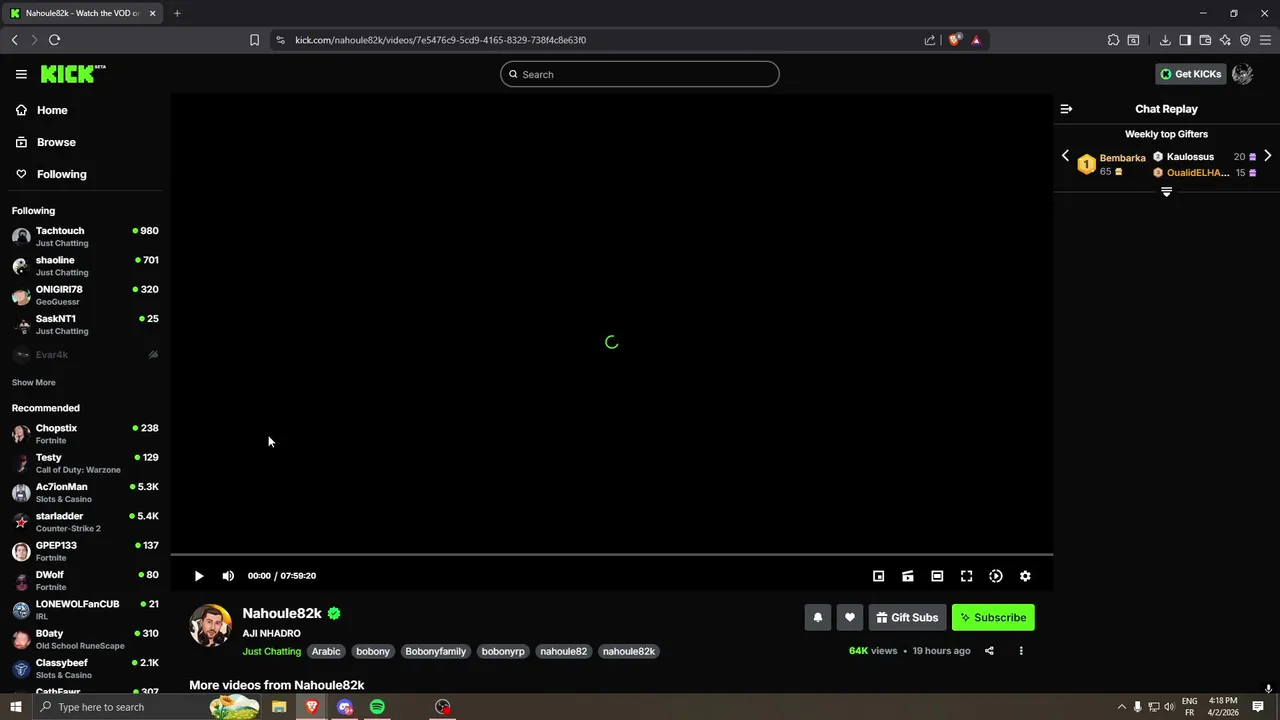Open Following in the sidebar

(x=85, y=174)
